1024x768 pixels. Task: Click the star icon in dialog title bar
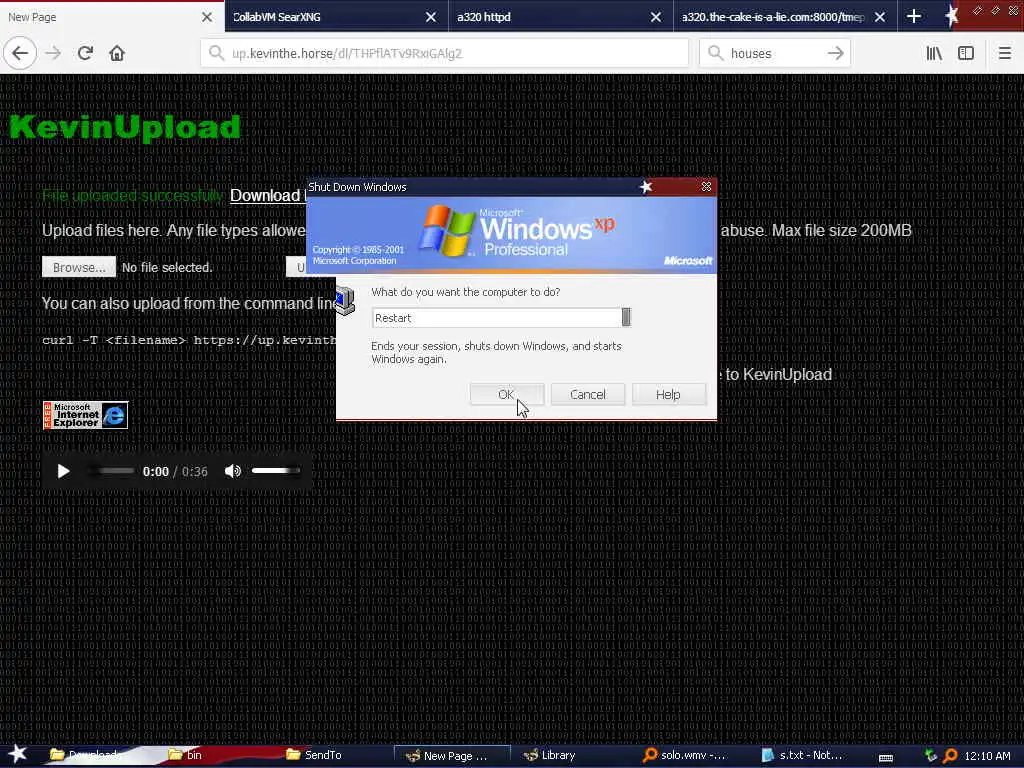pyautogui.click(x=646, y=187)
